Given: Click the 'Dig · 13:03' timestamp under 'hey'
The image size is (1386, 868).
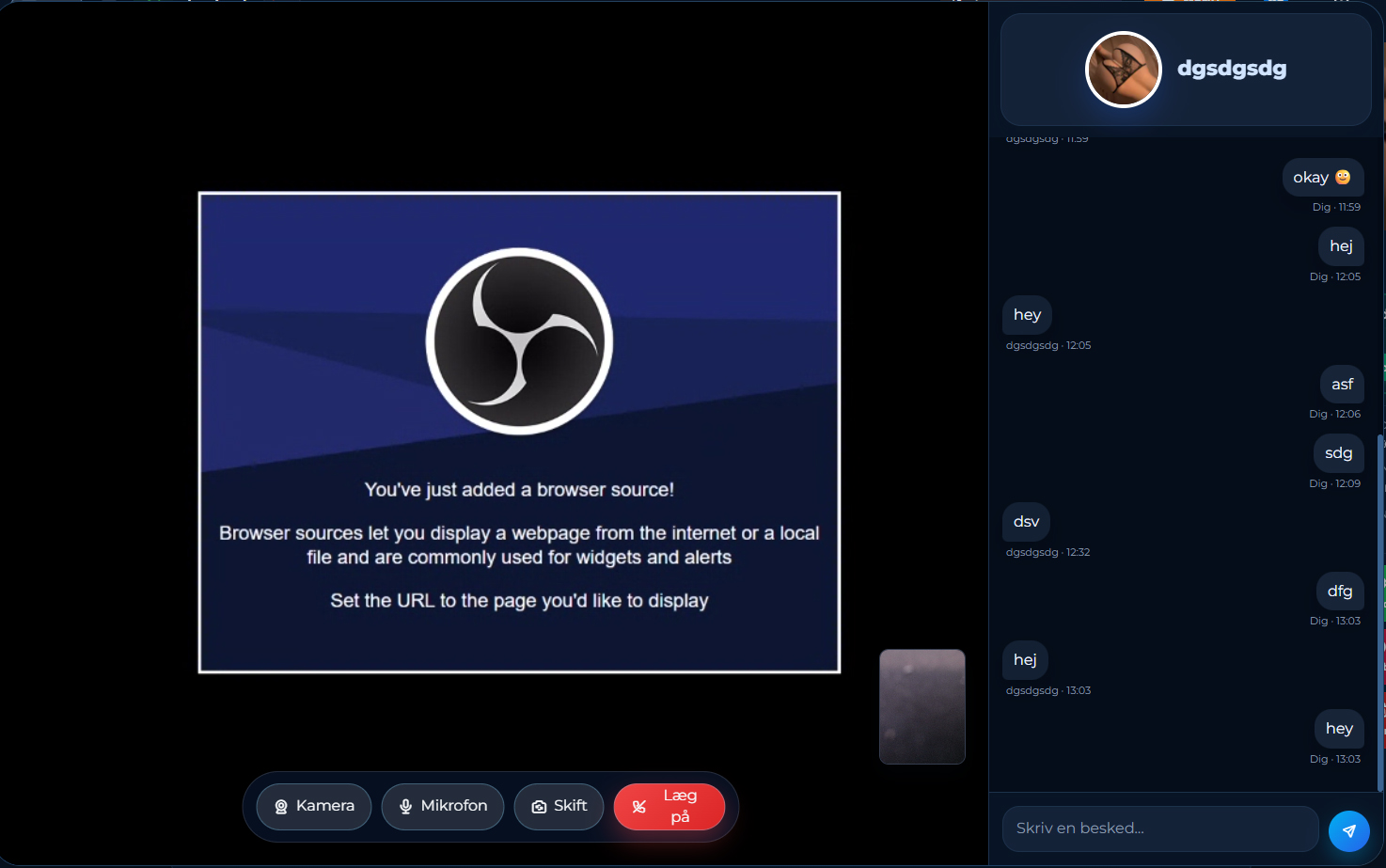Looking at the screenshot, I should [x=1335, y=760].
